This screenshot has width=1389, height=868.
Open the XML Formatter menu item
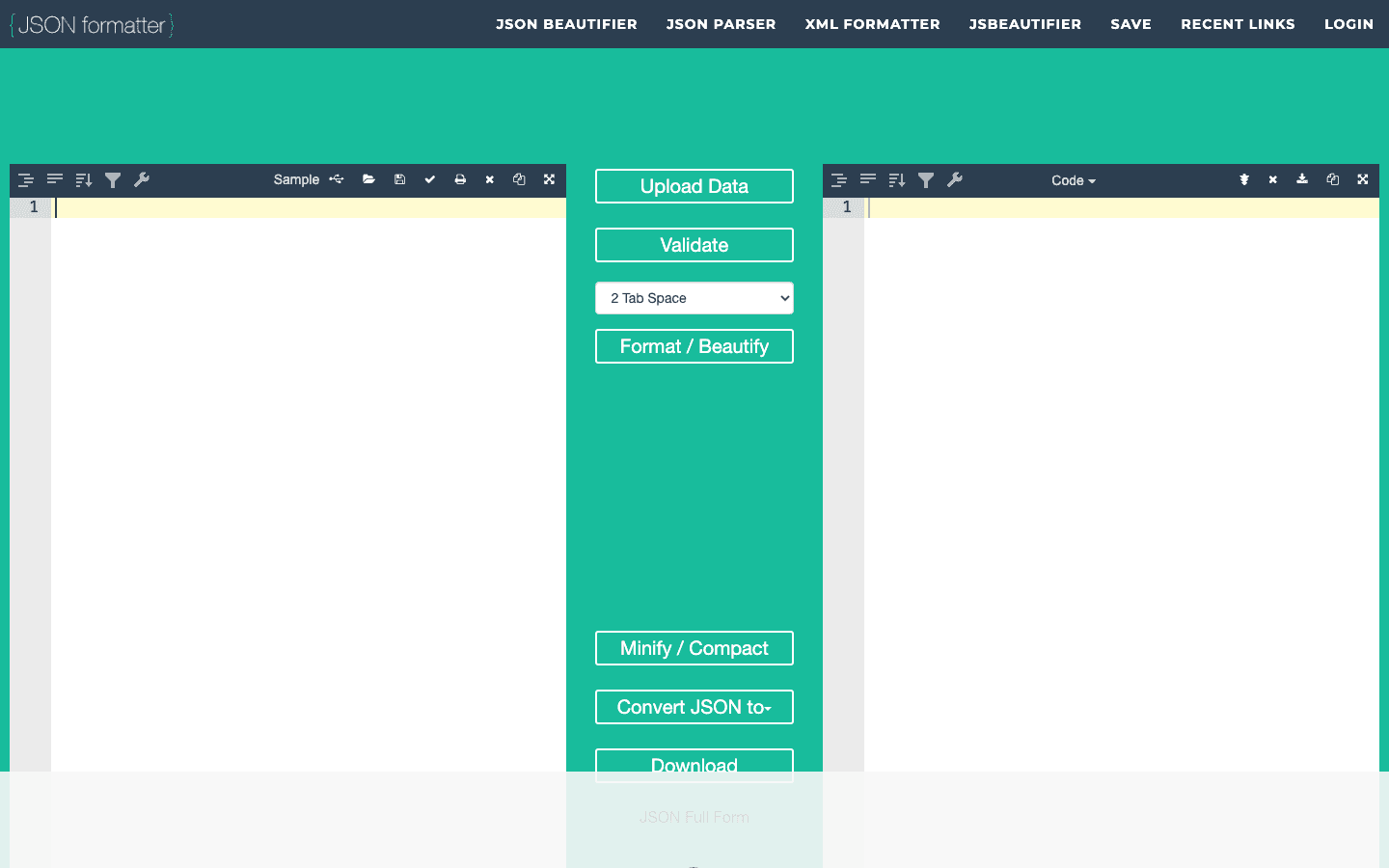coord(872,24)
